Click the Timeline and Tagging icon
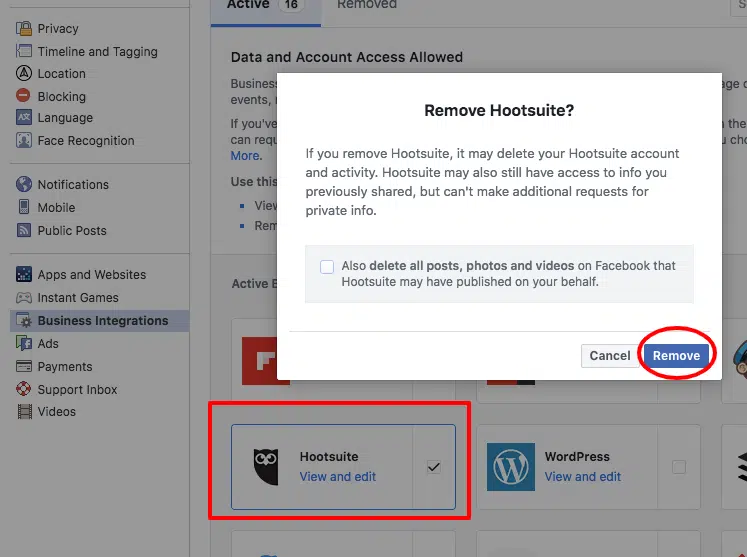The image size is (747, 557). (x=23, y=51)
